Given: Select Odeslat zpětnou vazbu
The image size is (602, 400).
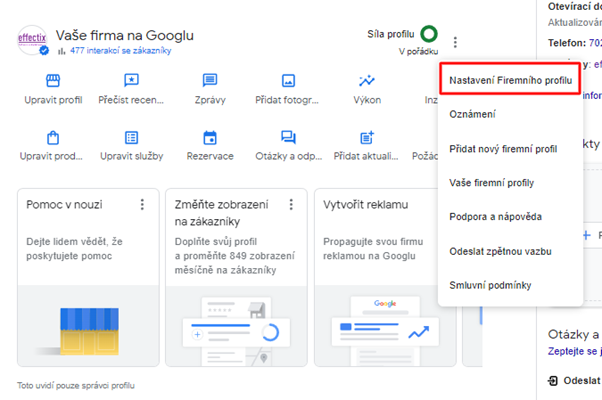Looking at the screenshot, I should point(510,251).
